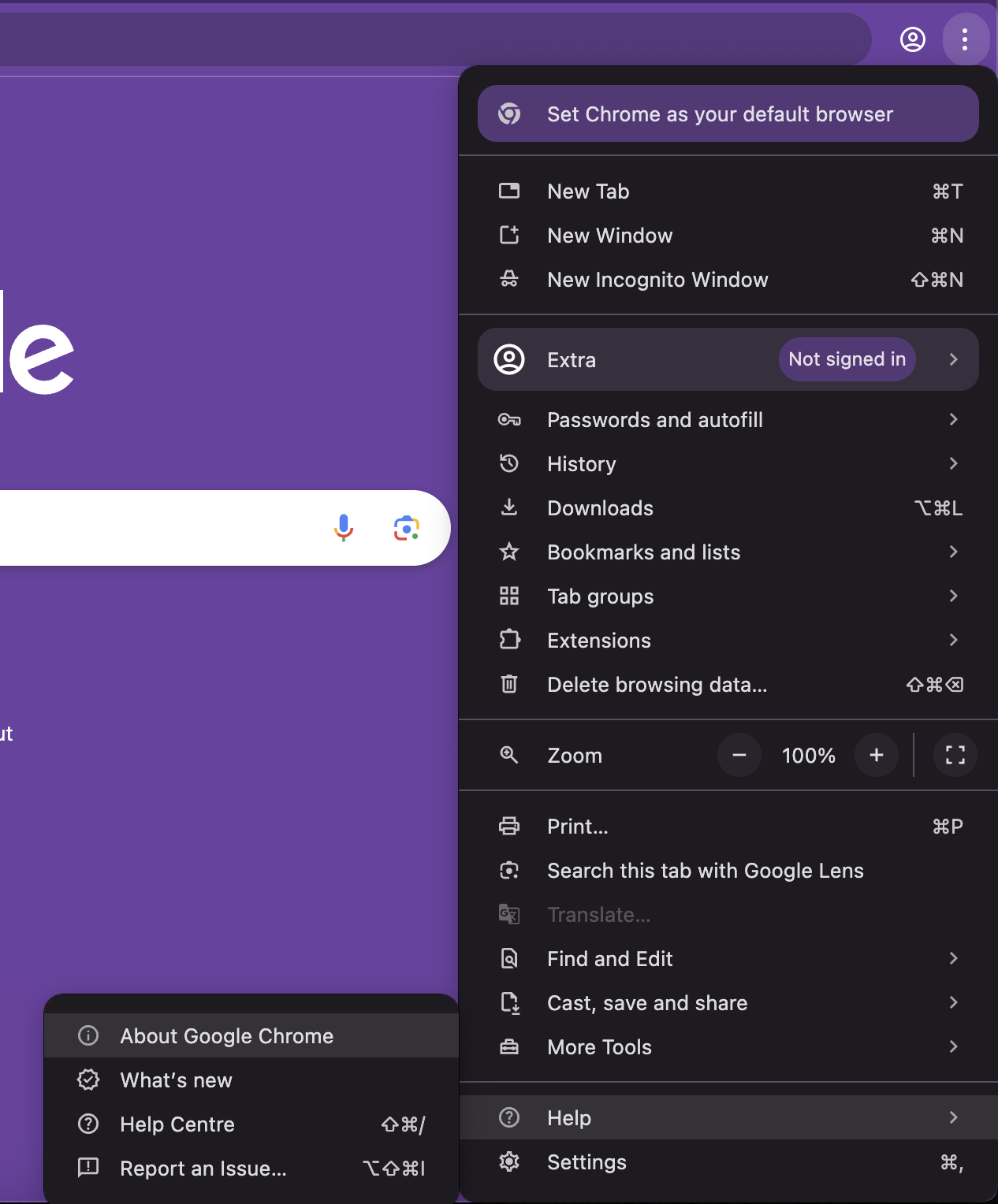Click the key icon beside Passwords and autofill
The width and height of the screenshot is (998, 1204).
click(509, 419)
